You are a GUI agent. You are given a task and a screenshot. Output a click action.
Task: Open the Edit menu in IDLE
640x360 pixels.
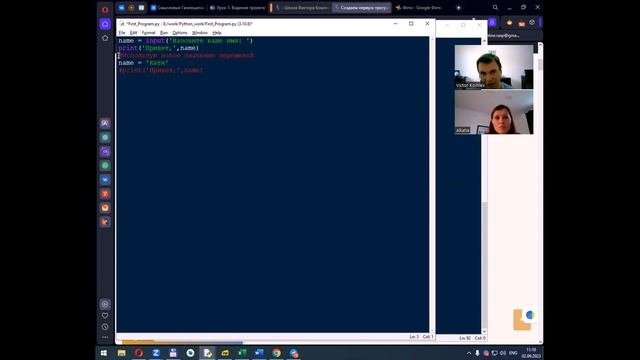point(133,33)
